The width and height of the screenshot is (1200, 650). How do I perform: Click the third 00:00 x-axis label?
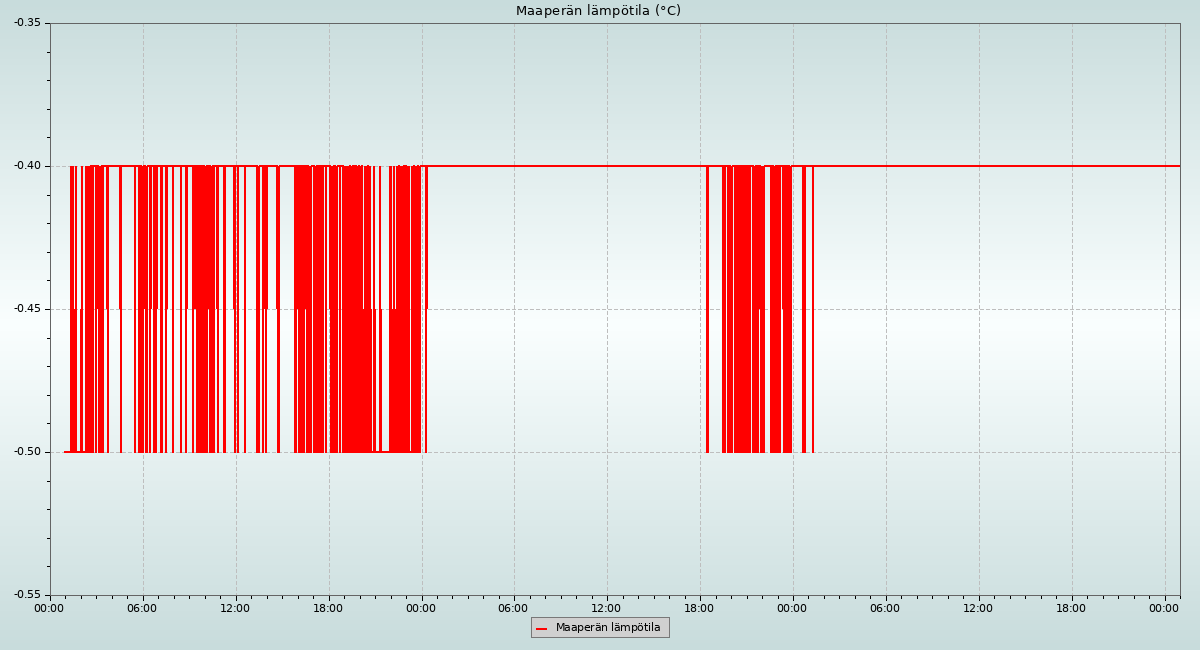(x=792, y=608)
